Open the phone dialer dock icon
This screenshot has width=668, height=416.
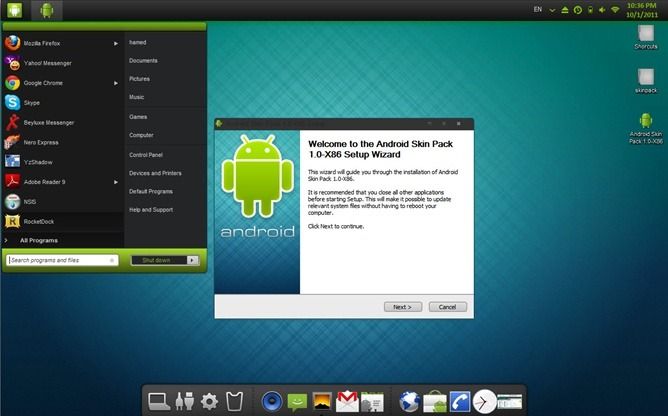click(460, 402)
